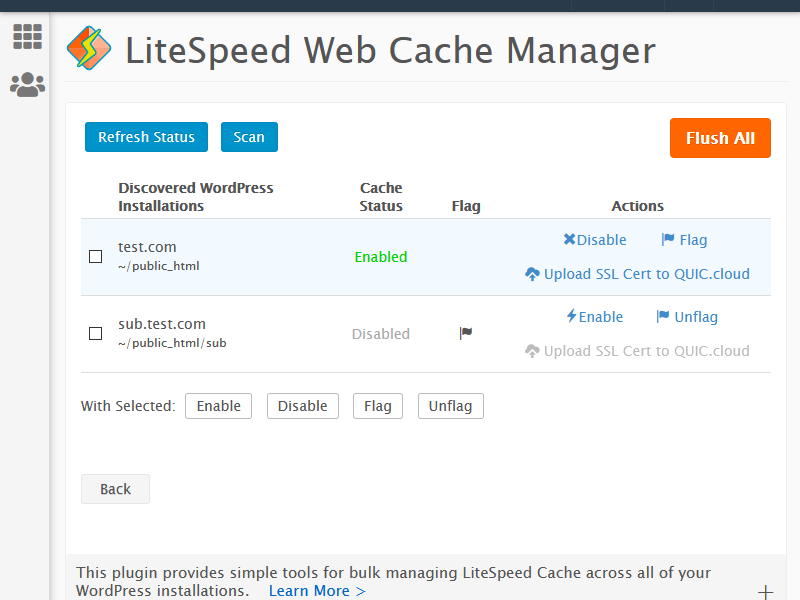Flag the test.com installation
The height and width of the screenshot is (600, 800).
(684, 240)
